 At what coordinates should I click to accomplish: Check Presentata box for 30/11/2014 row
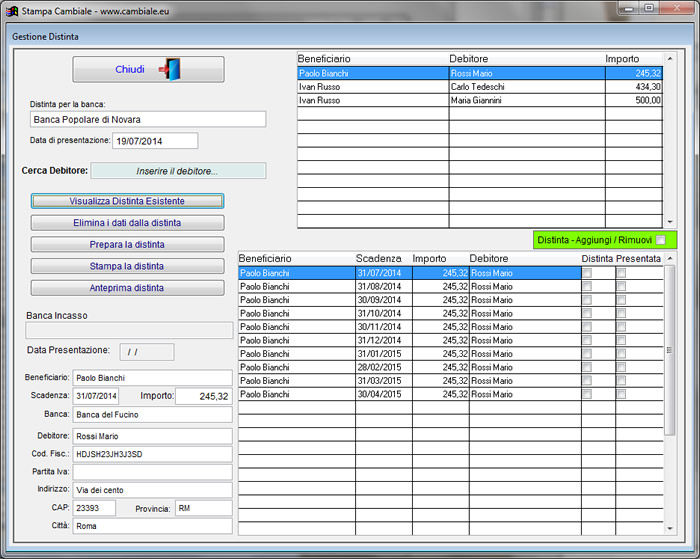coord(621,327)
